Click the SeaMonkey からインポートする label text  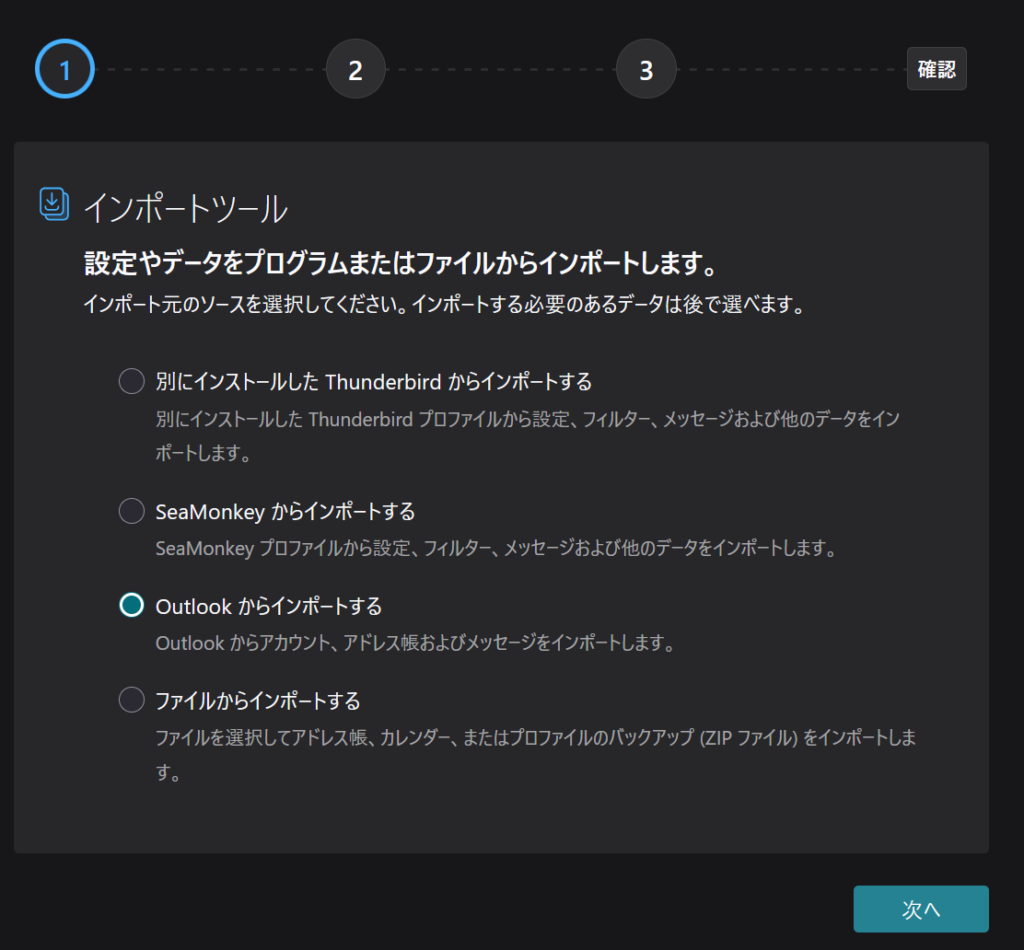coord(285,512)
